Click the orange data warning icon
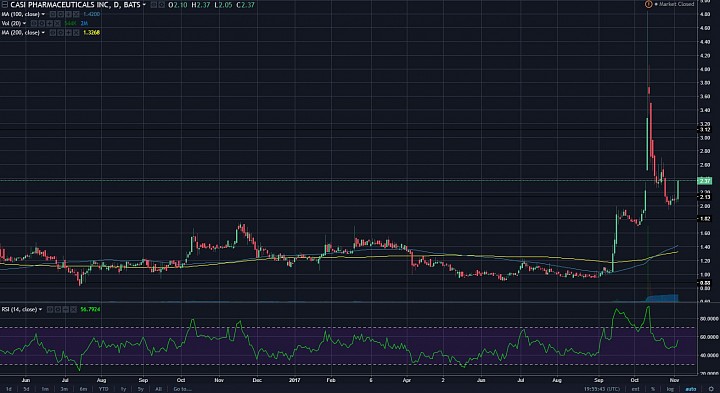 tap(648, 4)
